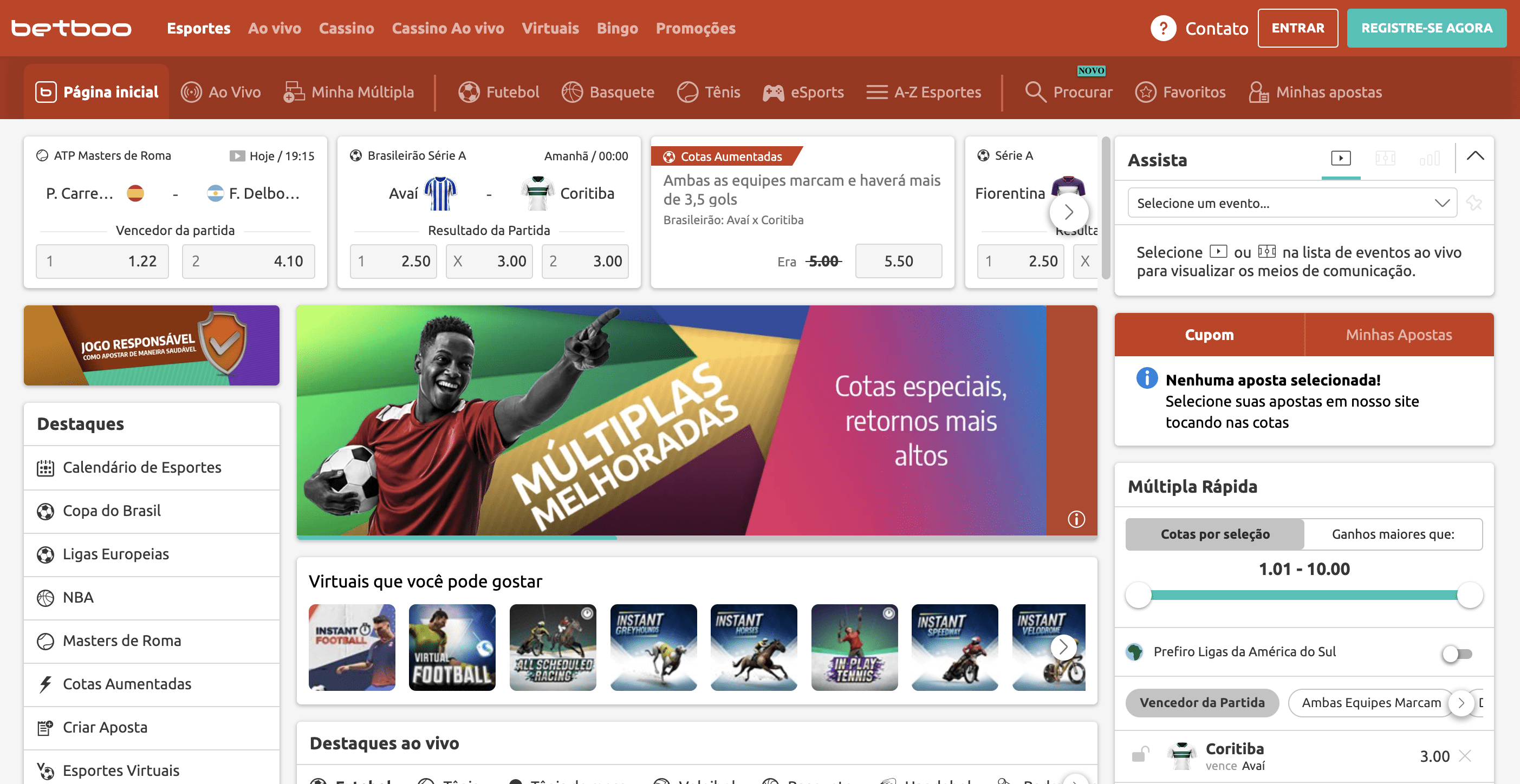Click the banner progress bar
Viewport: 1520px width, 784px height.
coord(696,538)
